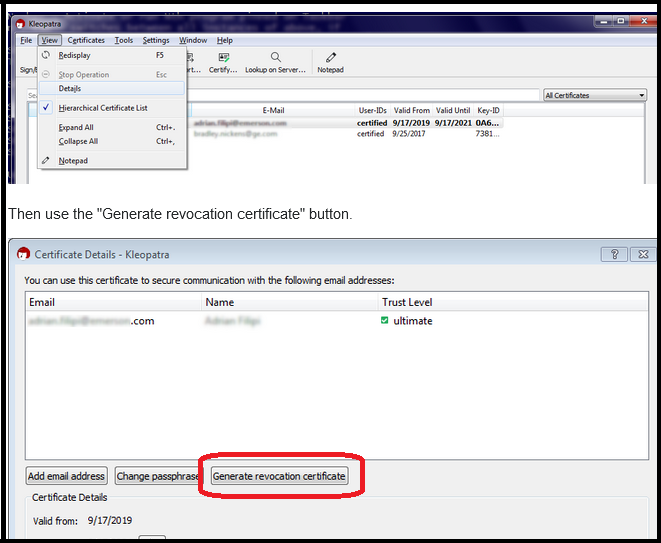This screenshot has width=661, height=543.
Task: Select Expand All in View menu
Action: point(76,127)
